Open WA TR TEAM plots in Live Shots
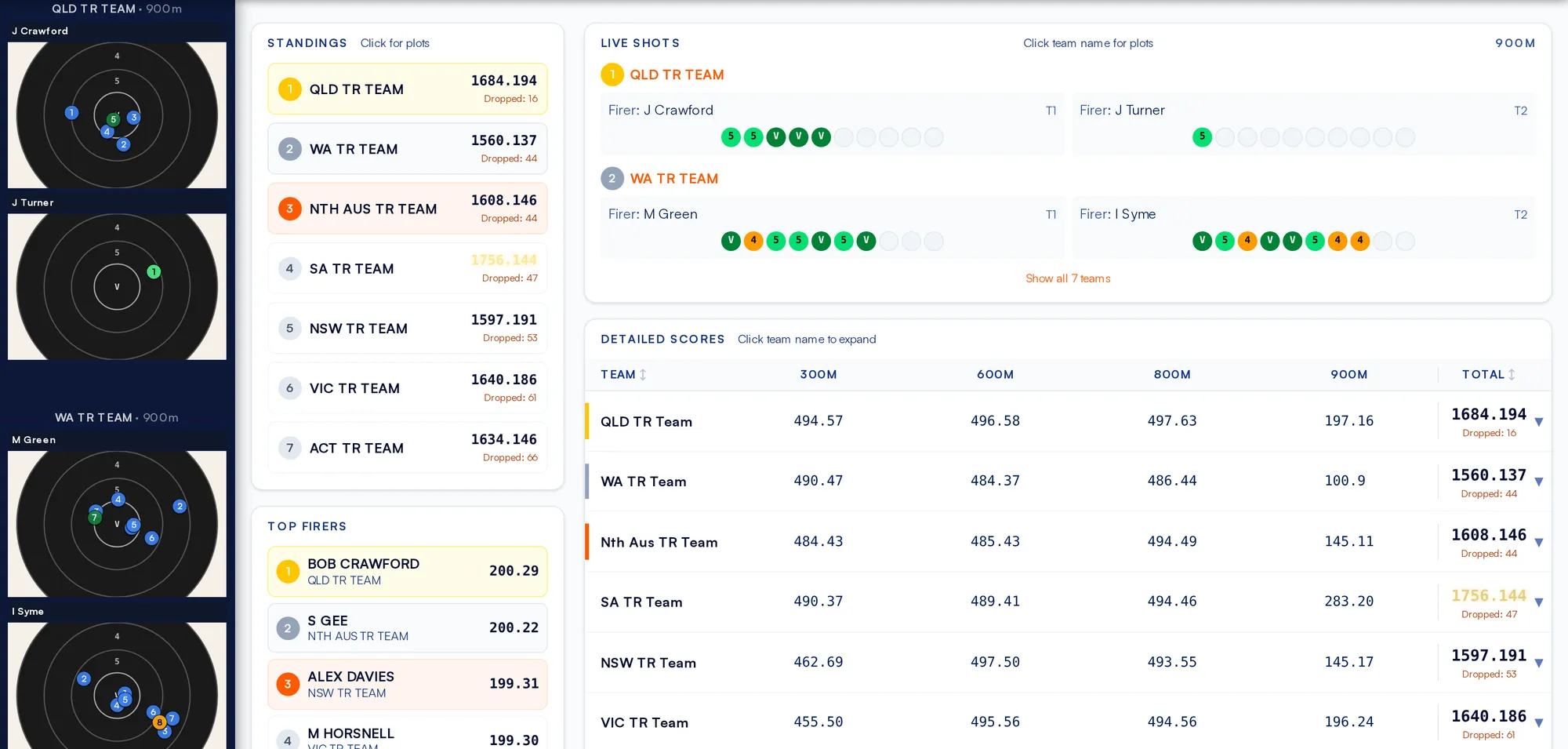 673,179
